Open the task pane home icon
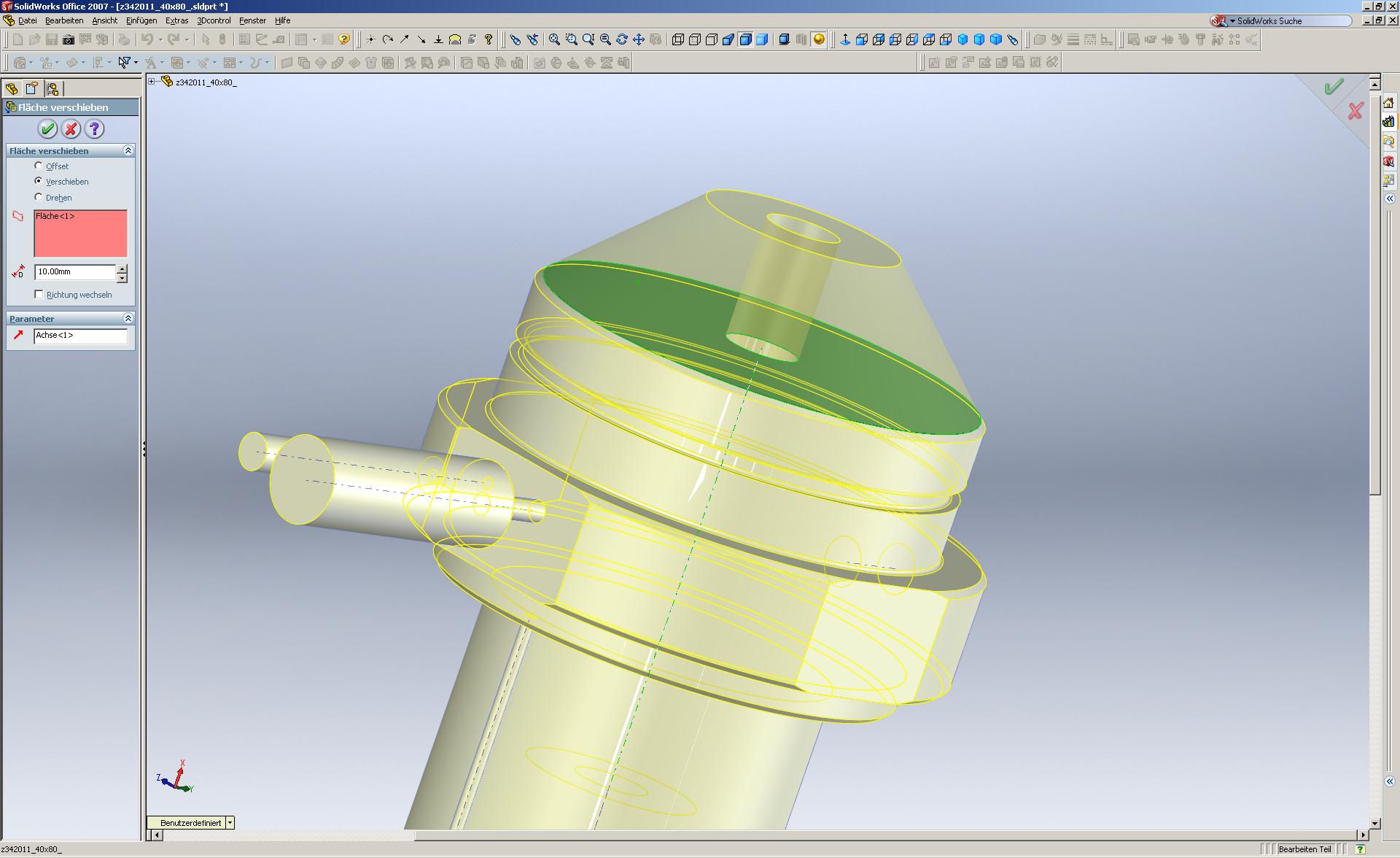This screenshot has height=858, width=1400. point(1388,103)
